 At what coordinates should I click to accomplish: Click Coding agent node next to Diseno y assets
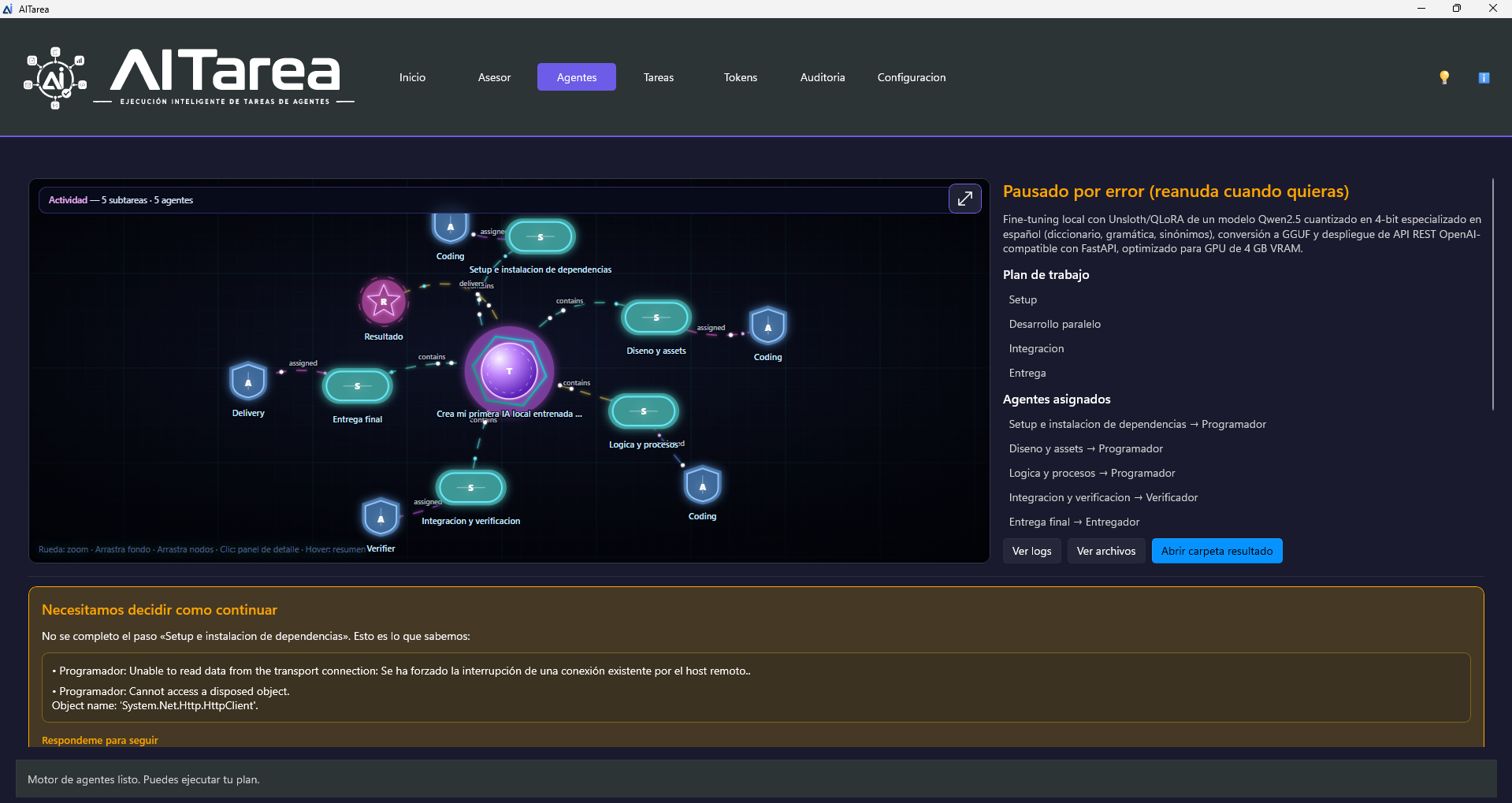coord(768,326)
